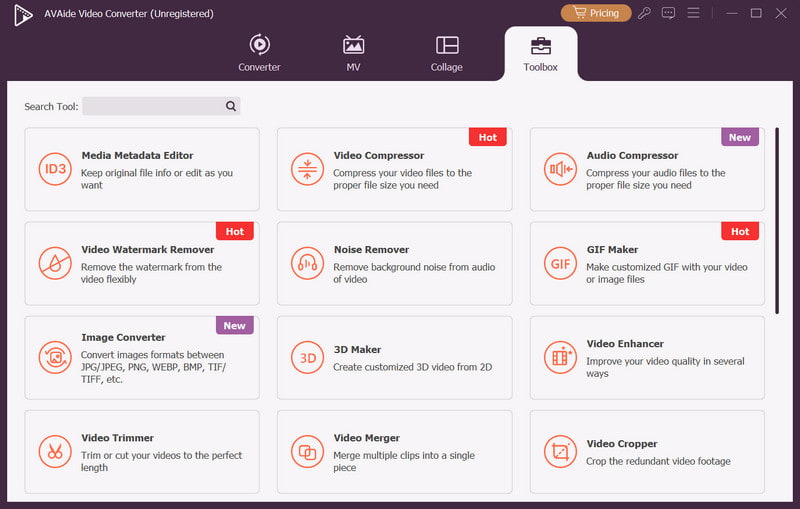Click the Collage tab layout icon
Screen dimensions: 800x509
click(447, 45)
